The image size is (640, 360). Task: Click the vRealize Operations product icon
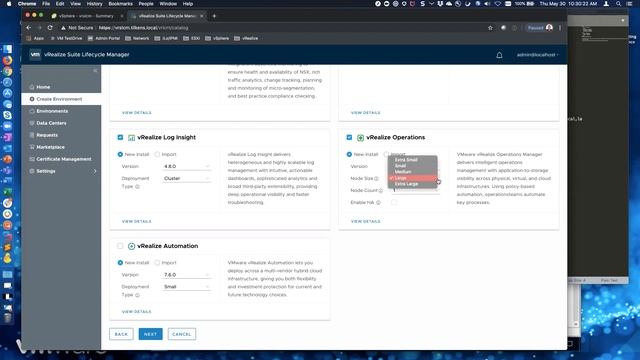[360, 138]
